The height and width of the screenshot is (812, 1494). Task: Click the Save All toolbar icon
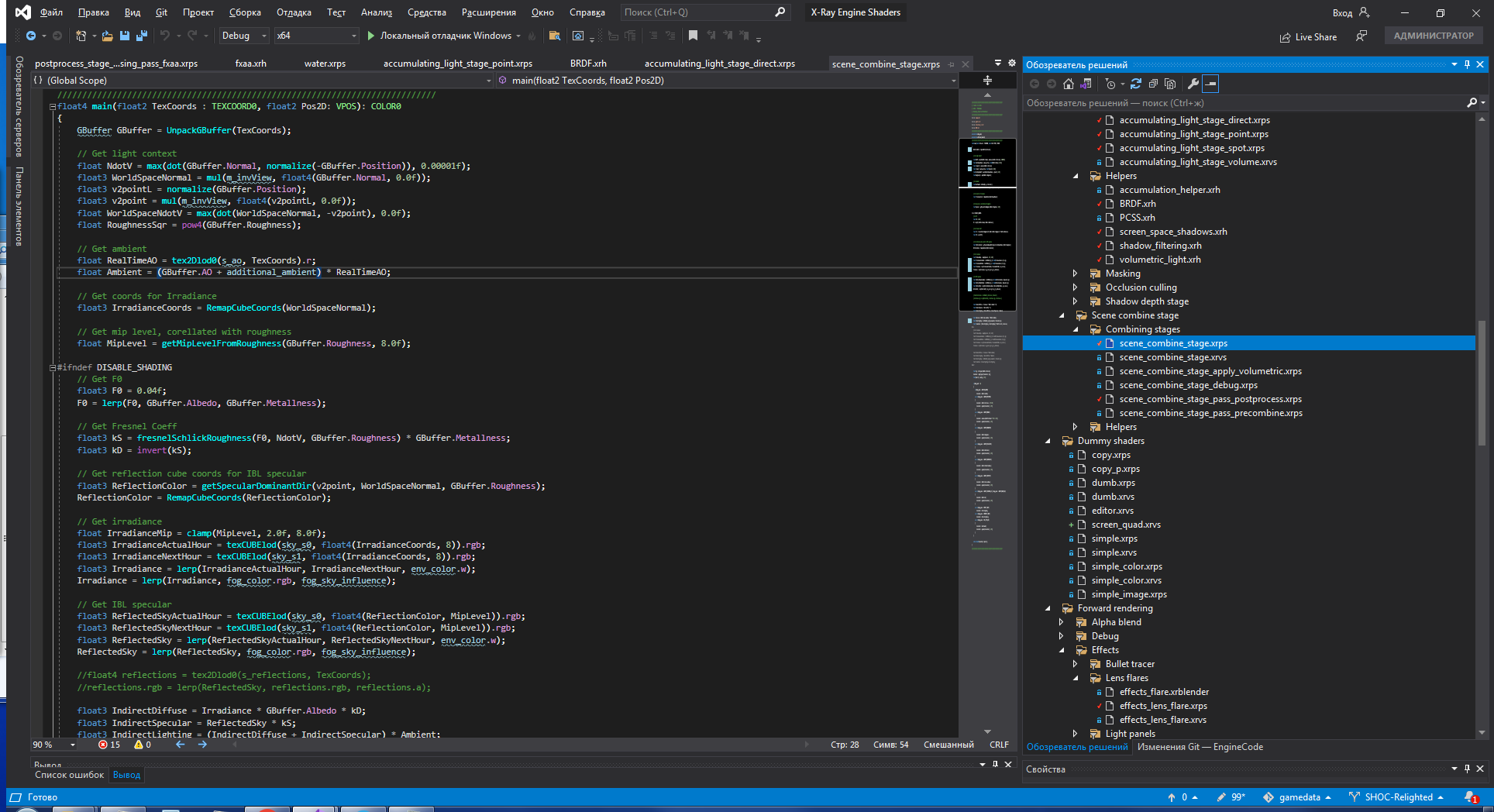click(141, 36)
